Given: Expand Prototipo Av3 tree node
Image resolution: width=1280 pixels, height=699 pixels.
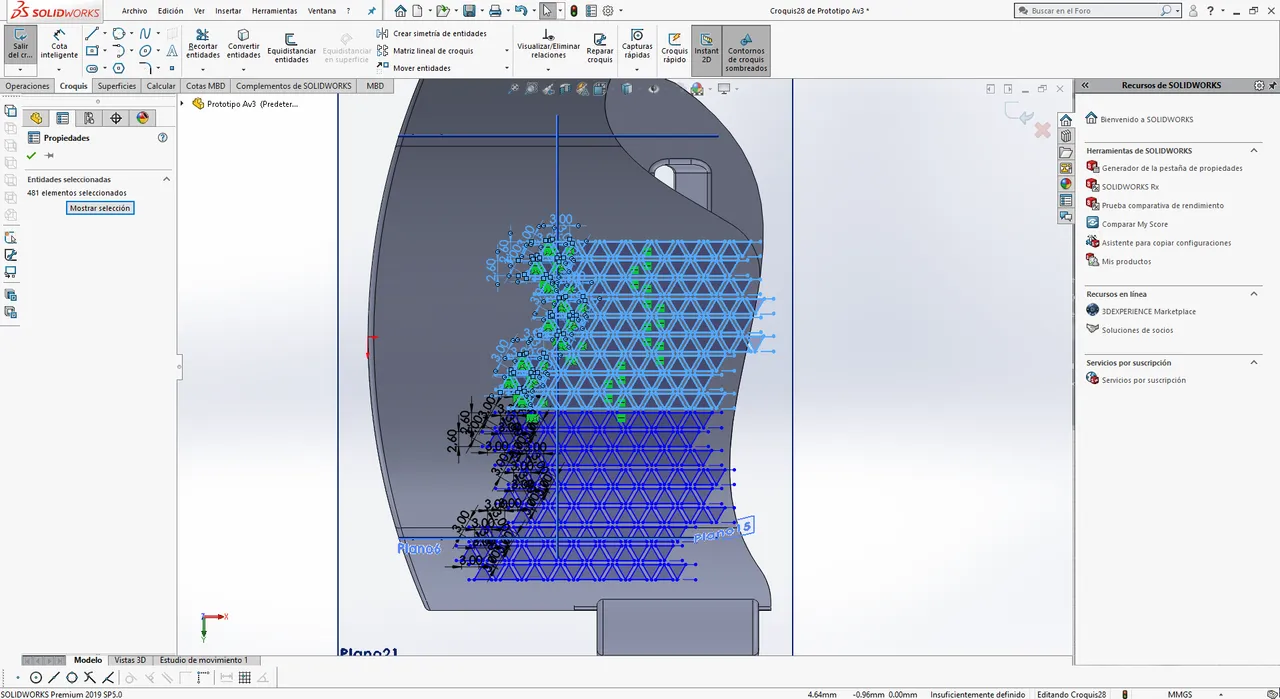Looking at the screenshot, I should click(x=182, y=103).
